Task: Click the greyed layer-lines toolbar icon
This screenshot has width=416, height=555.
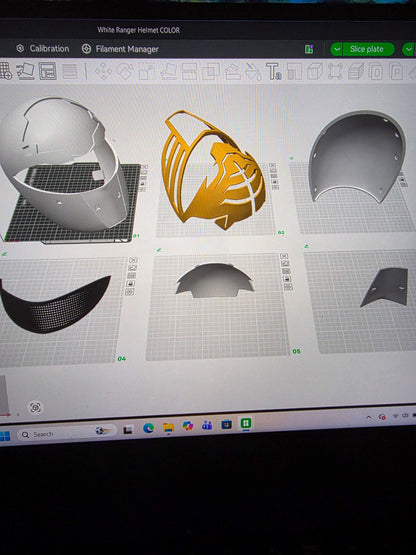Action: point(70,71)
